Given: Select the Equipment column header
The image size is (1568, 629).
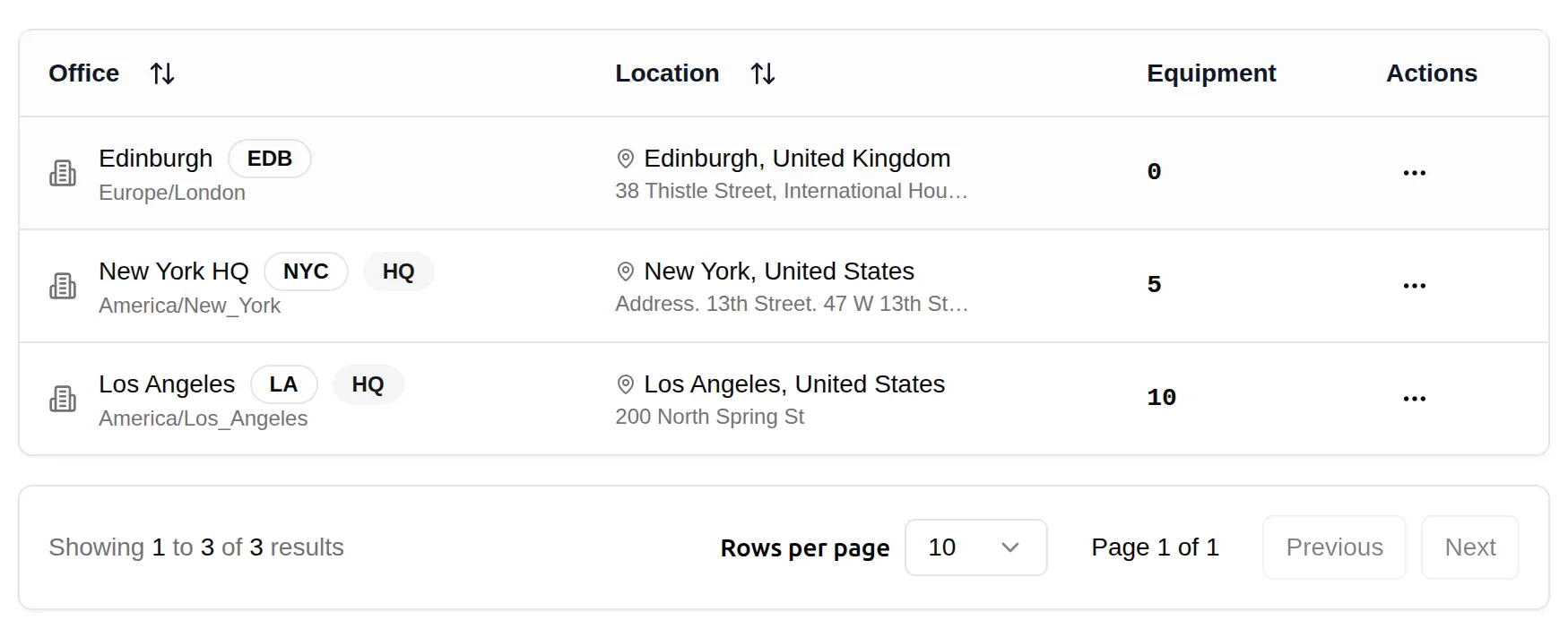Looking at the screenshot, I should pos(1211,73).
